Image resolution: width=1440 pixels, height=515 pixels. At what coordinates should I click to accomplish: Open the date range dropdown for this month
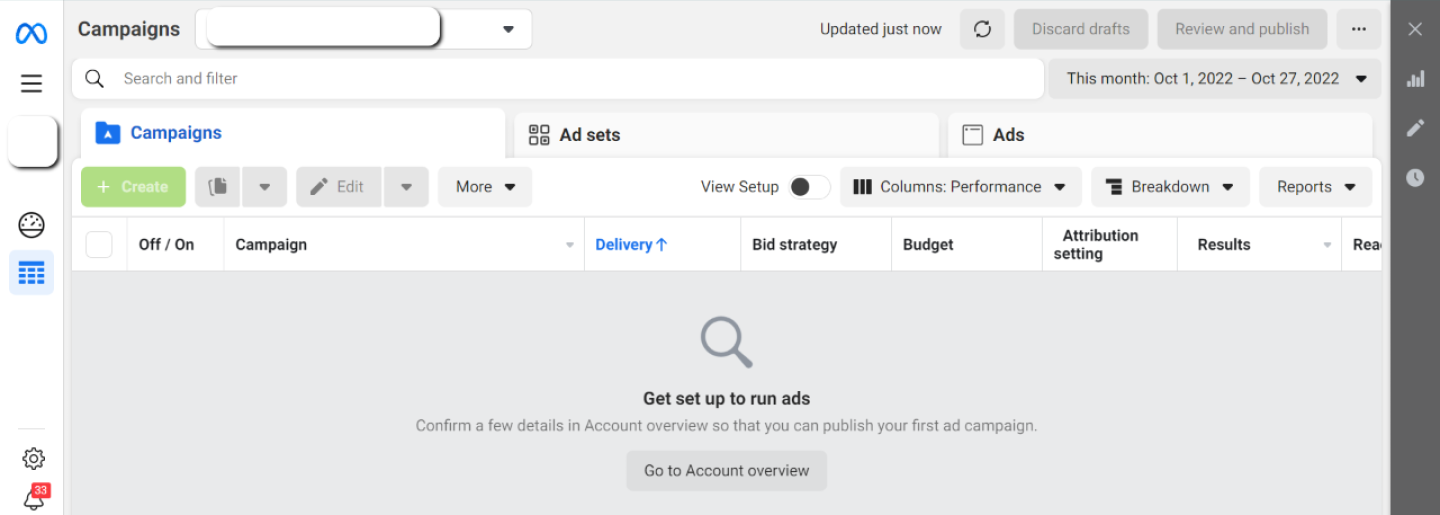click(x=1215, y=78)
